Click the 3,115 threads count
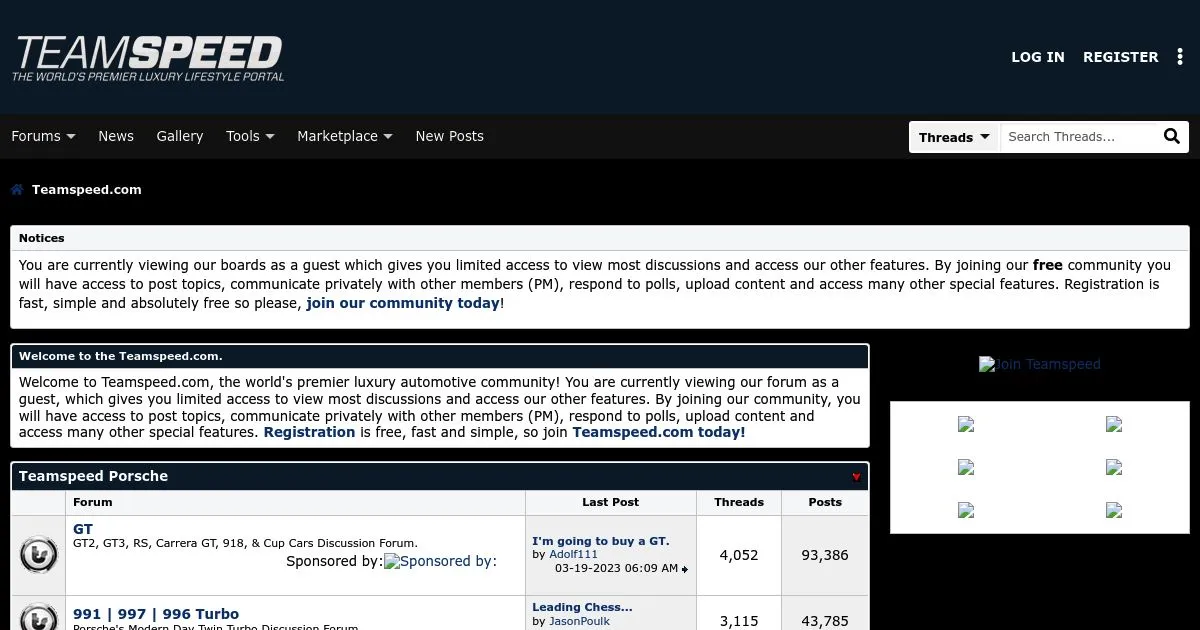 [x=739, y=621]
